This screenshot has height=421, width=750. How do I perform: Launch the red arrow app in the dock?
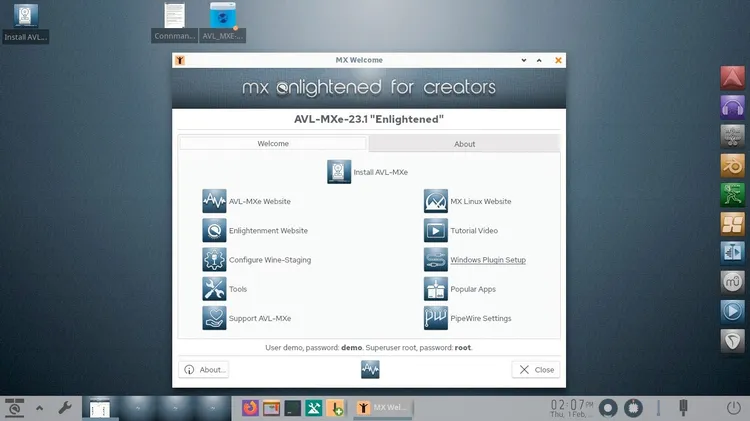click(732, 78)
